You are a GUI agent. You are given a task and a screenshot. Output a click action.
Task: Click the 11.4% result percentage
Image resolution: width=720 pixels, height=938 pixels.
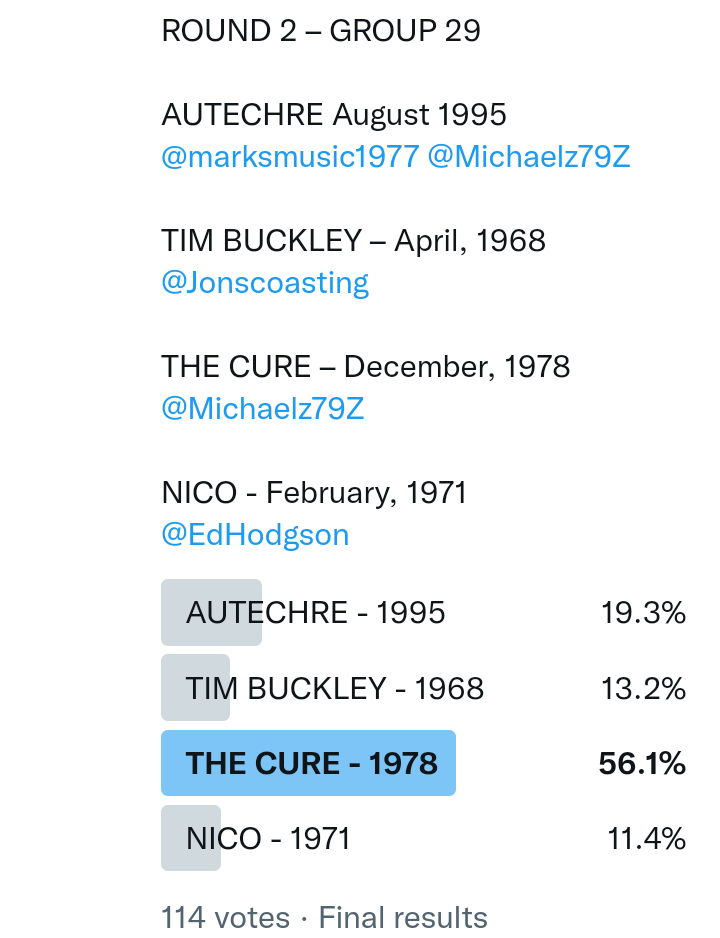tap(646, 838)
